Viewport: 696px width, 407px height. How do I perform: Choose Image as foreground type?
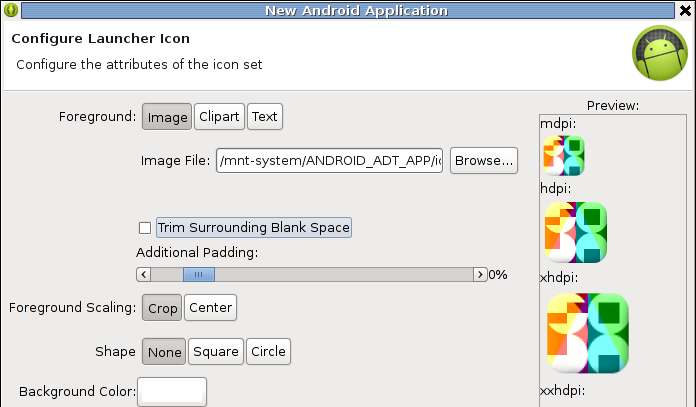[167, 117]
